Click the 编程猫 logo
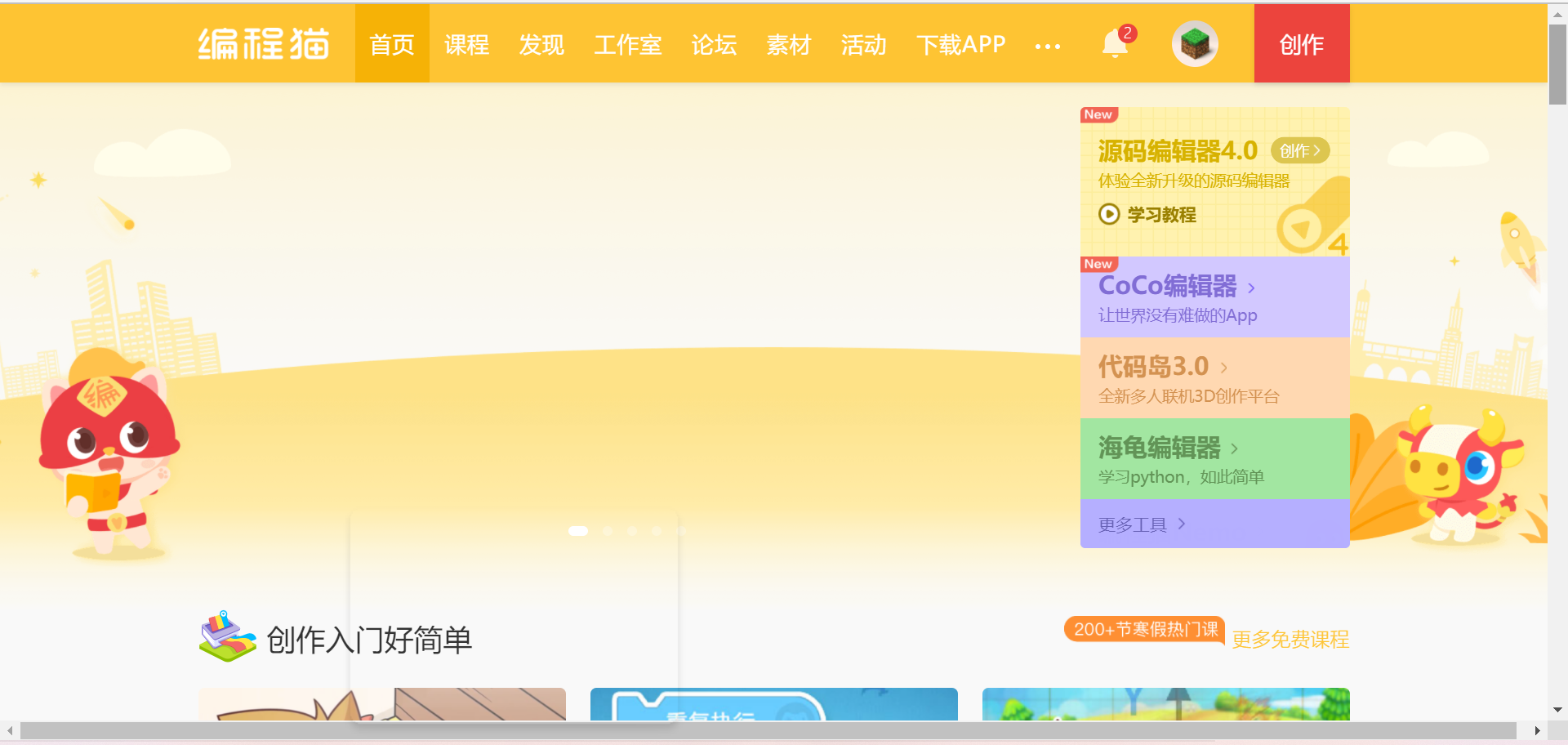The width and height of the screenshot is (1568, 745). tap(263, 44)
